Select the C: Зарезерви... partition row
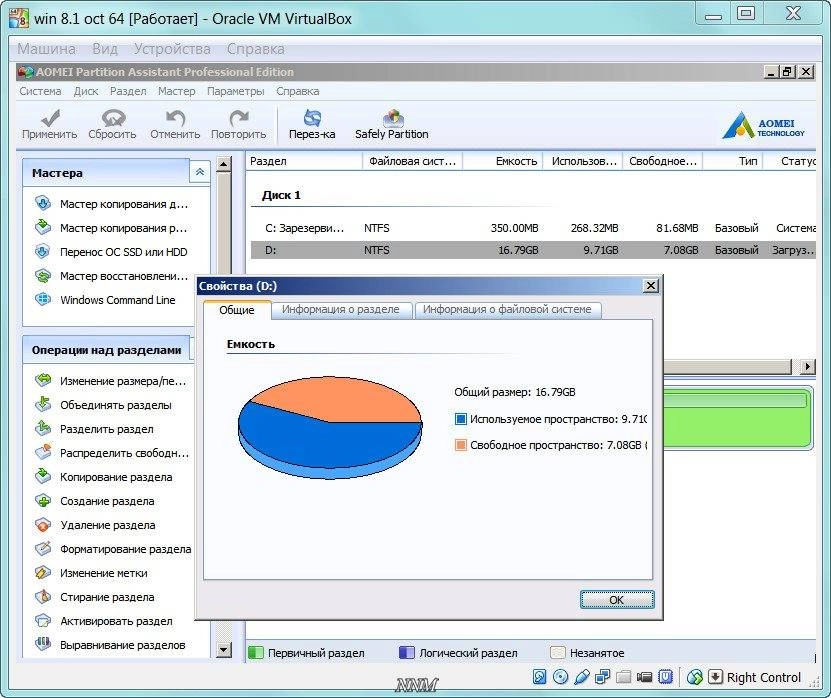 point(533,228)
